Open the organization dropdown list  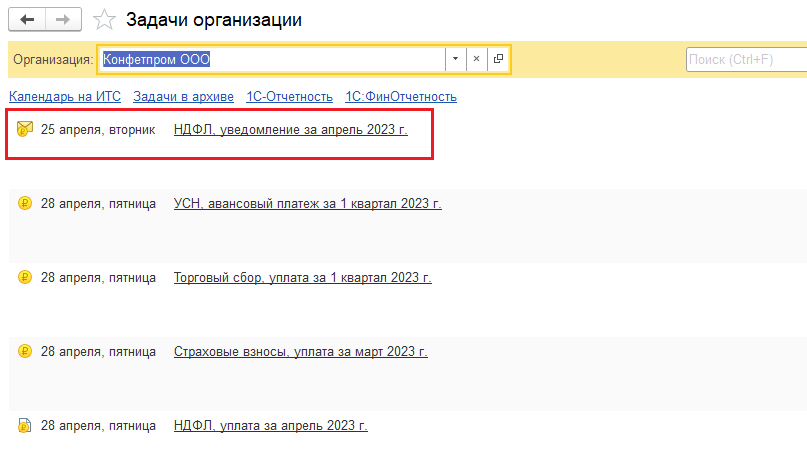coord(455,59)
